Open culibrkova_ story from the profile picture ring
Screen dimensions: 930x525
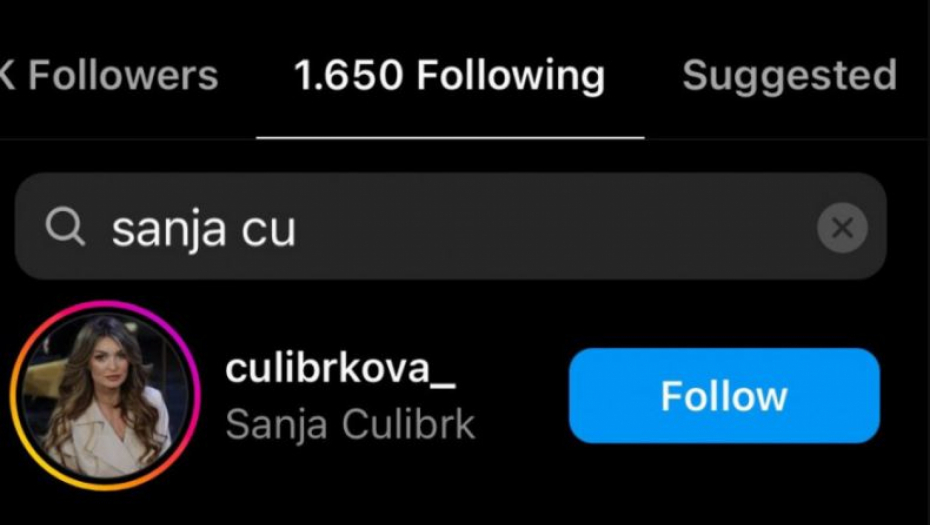tap(105, 396)
